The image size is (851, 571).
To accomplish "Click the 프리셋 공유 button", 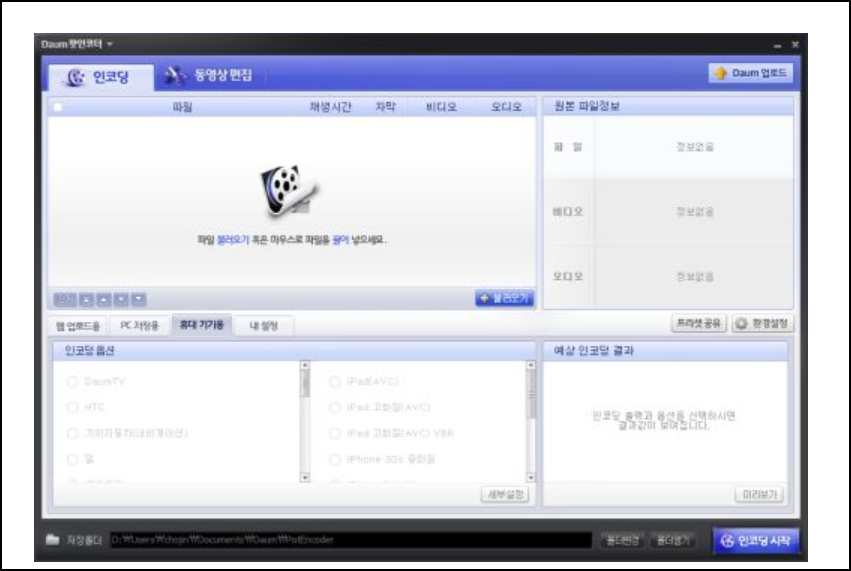I will coord(698,323).
